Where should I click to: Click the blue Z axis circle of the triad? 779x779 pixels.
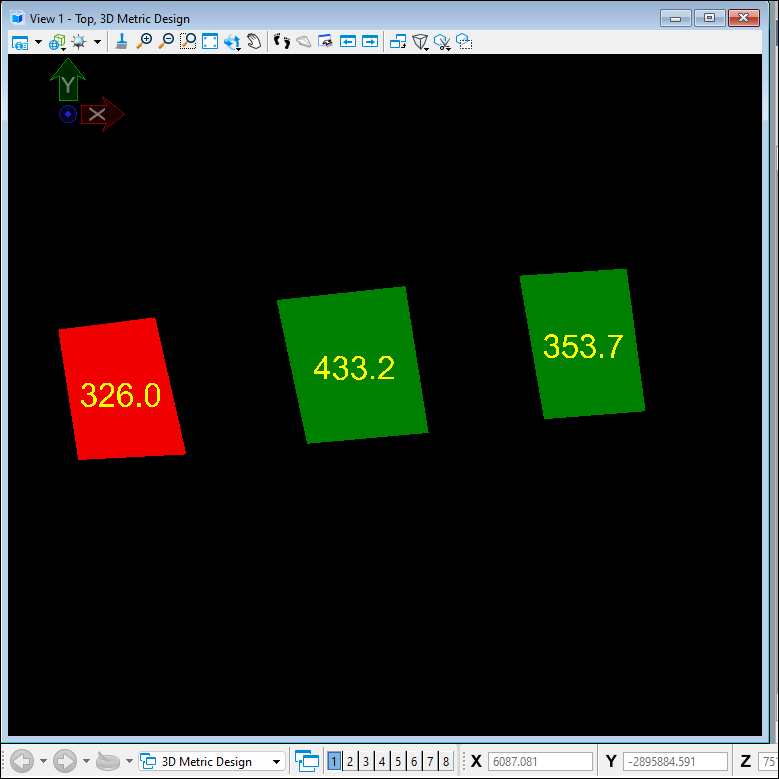pyautogui.click(x=68, y=114)
